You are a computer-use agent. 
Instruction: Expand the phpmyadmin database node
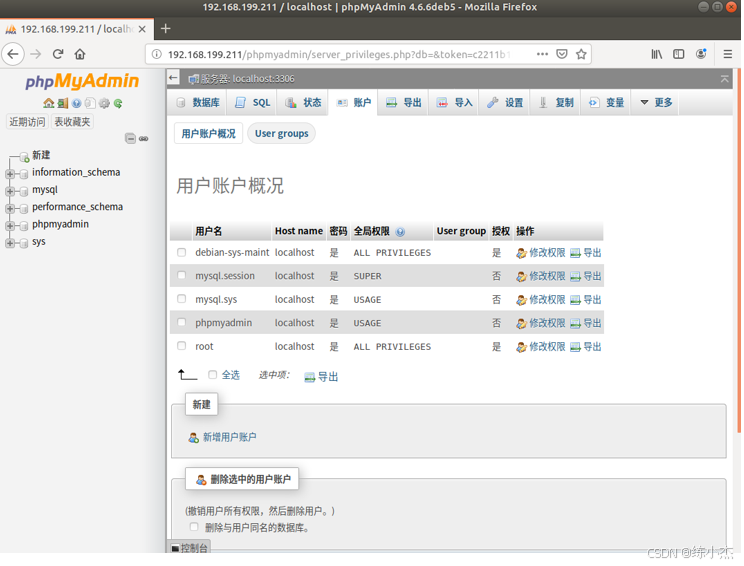click(10, 225)
